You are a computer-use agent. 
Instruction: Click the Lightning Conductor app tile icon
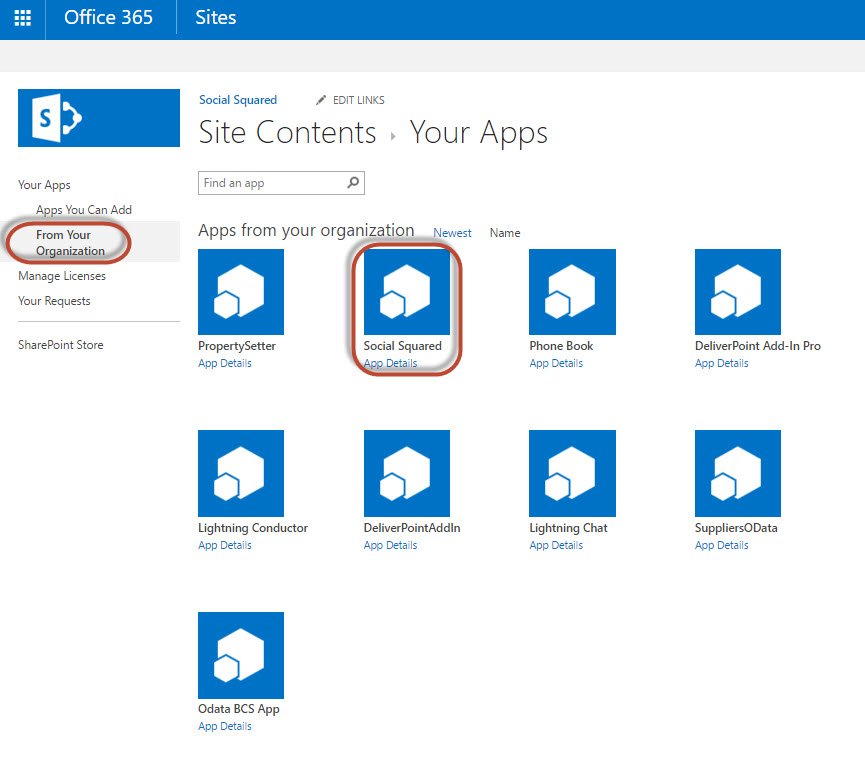click(x=241, y=473)
